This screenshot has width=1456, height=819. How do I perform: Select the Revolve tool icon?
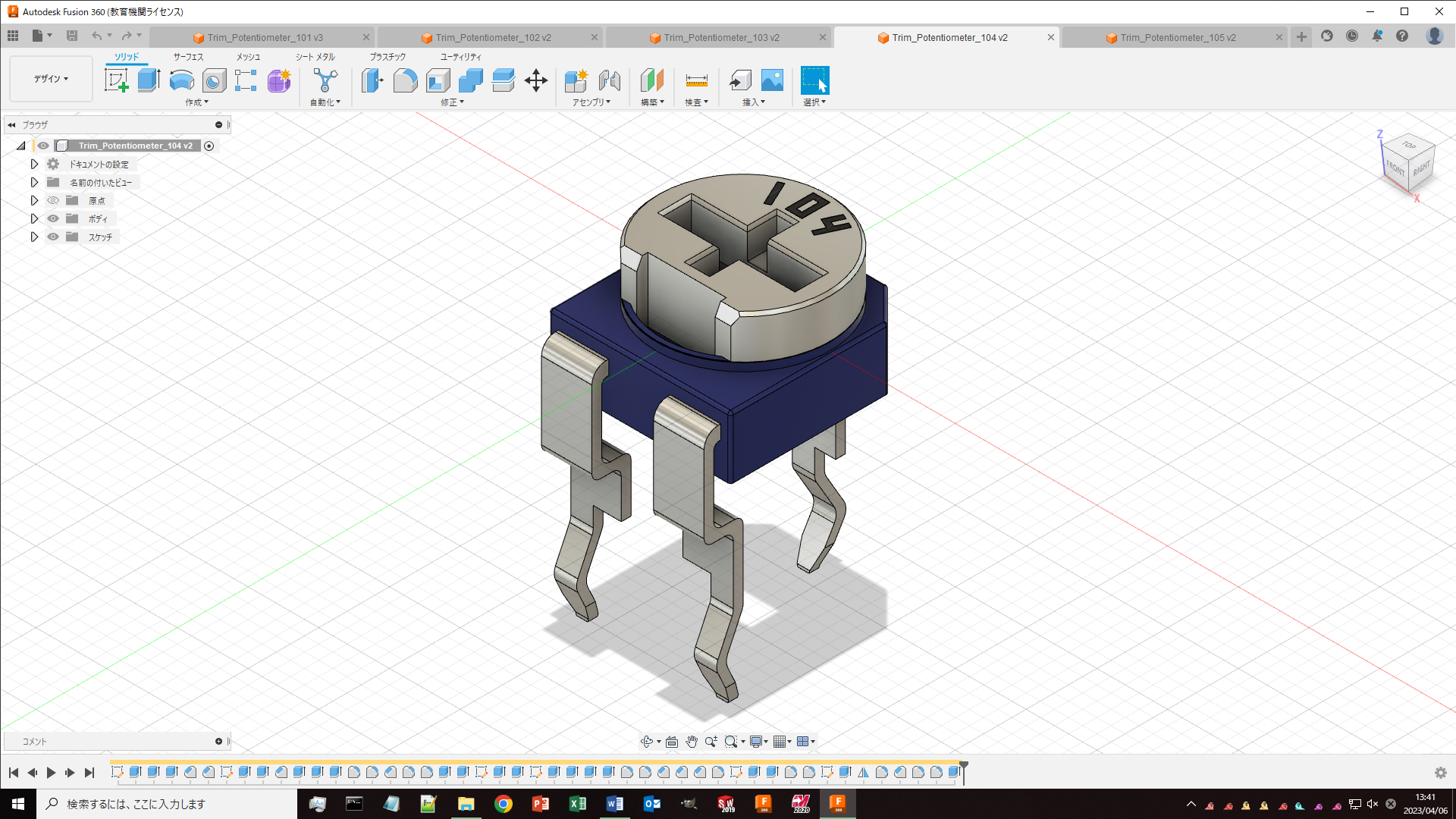pos(181,80)
